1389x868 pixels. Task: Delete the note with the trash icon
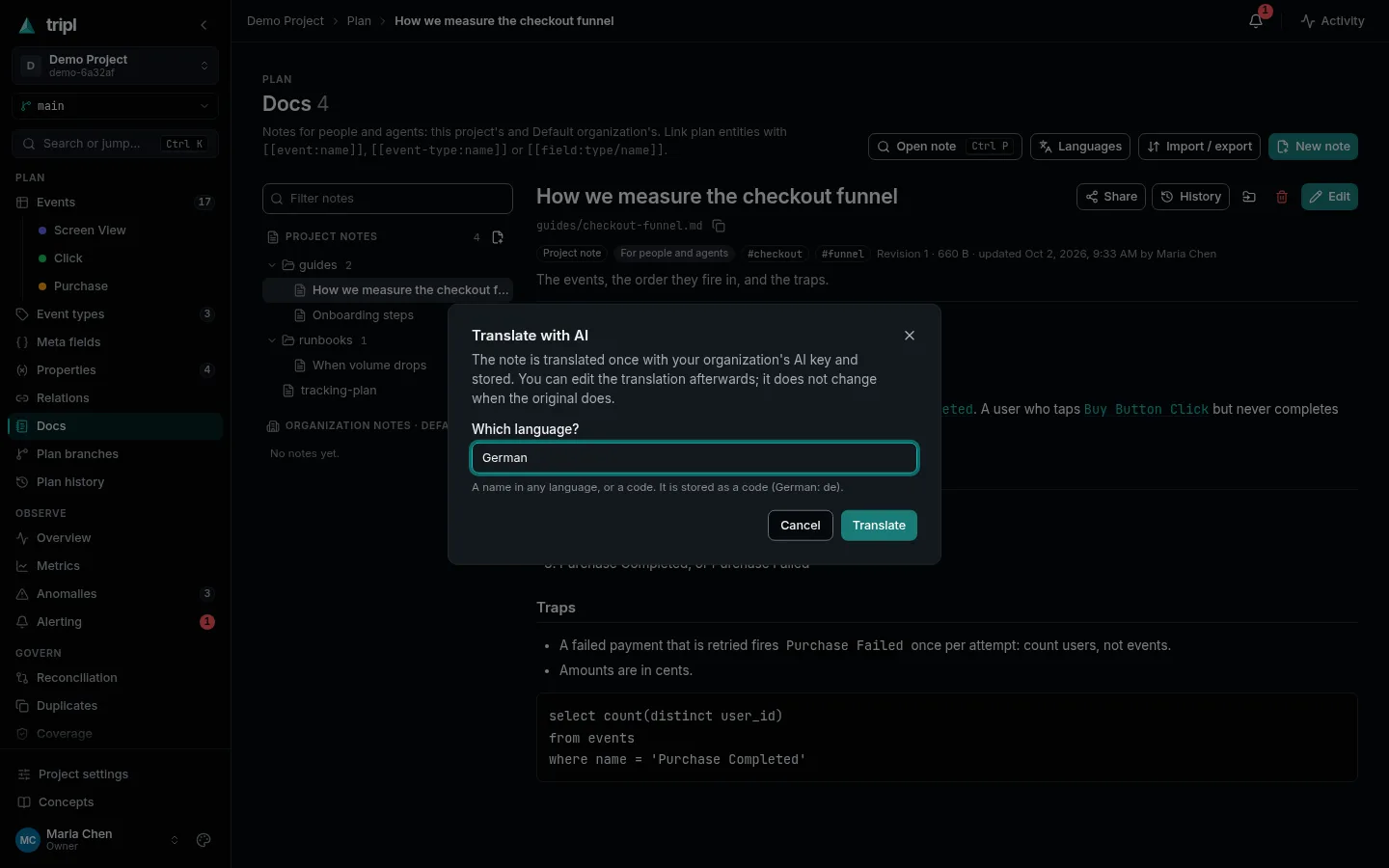(1282, 197)
